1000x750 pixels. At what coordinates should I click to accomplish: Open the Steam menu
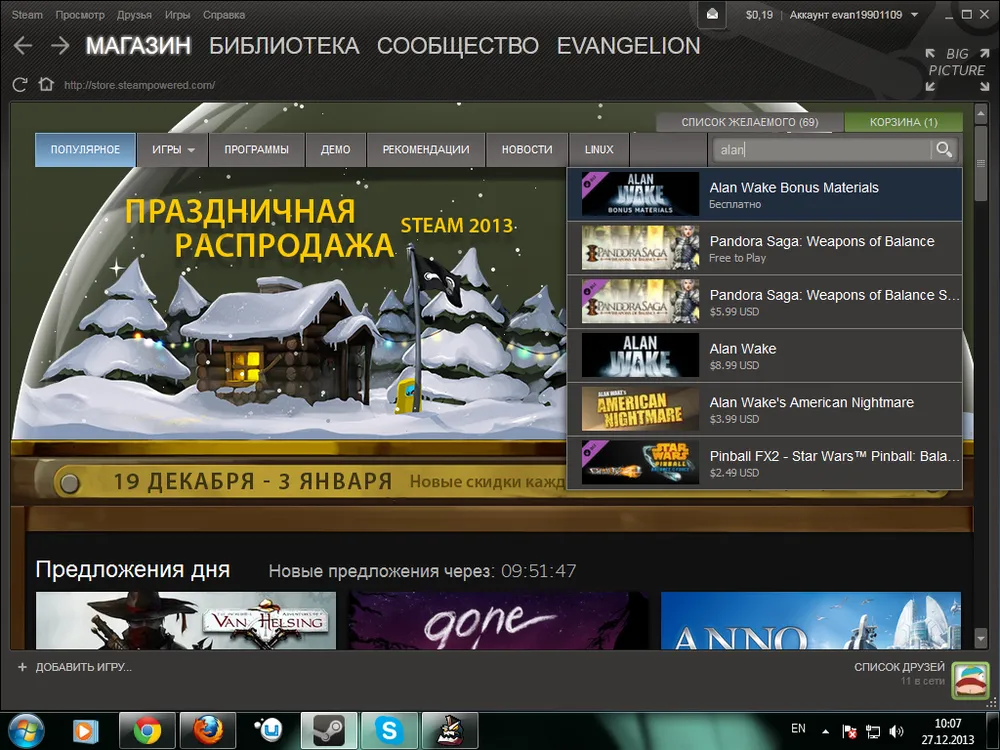[27, 15]
